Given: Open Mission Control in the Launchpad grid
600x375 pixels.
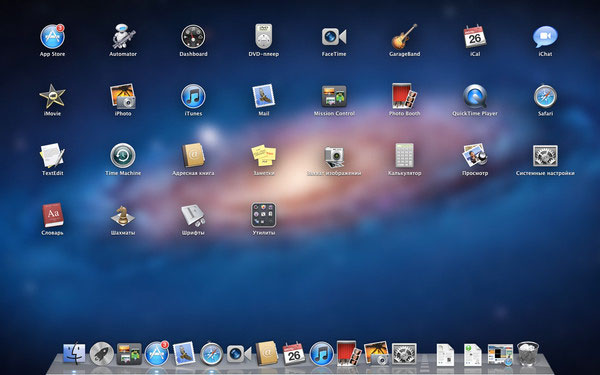Looking at the screenshot, I should [x=334, y=96].
